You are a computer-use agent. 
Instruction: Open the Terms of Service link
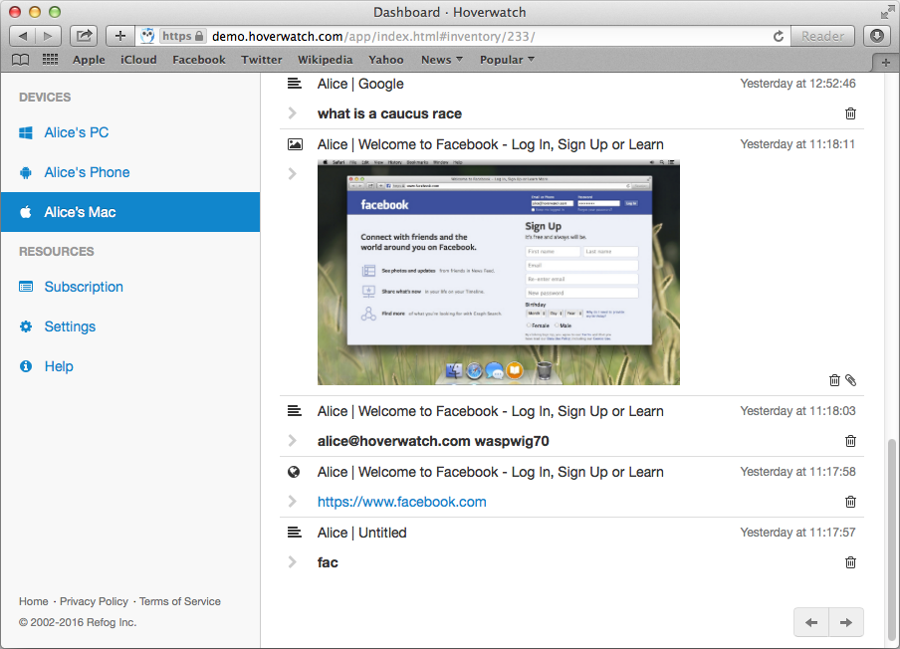click(180, 601)
